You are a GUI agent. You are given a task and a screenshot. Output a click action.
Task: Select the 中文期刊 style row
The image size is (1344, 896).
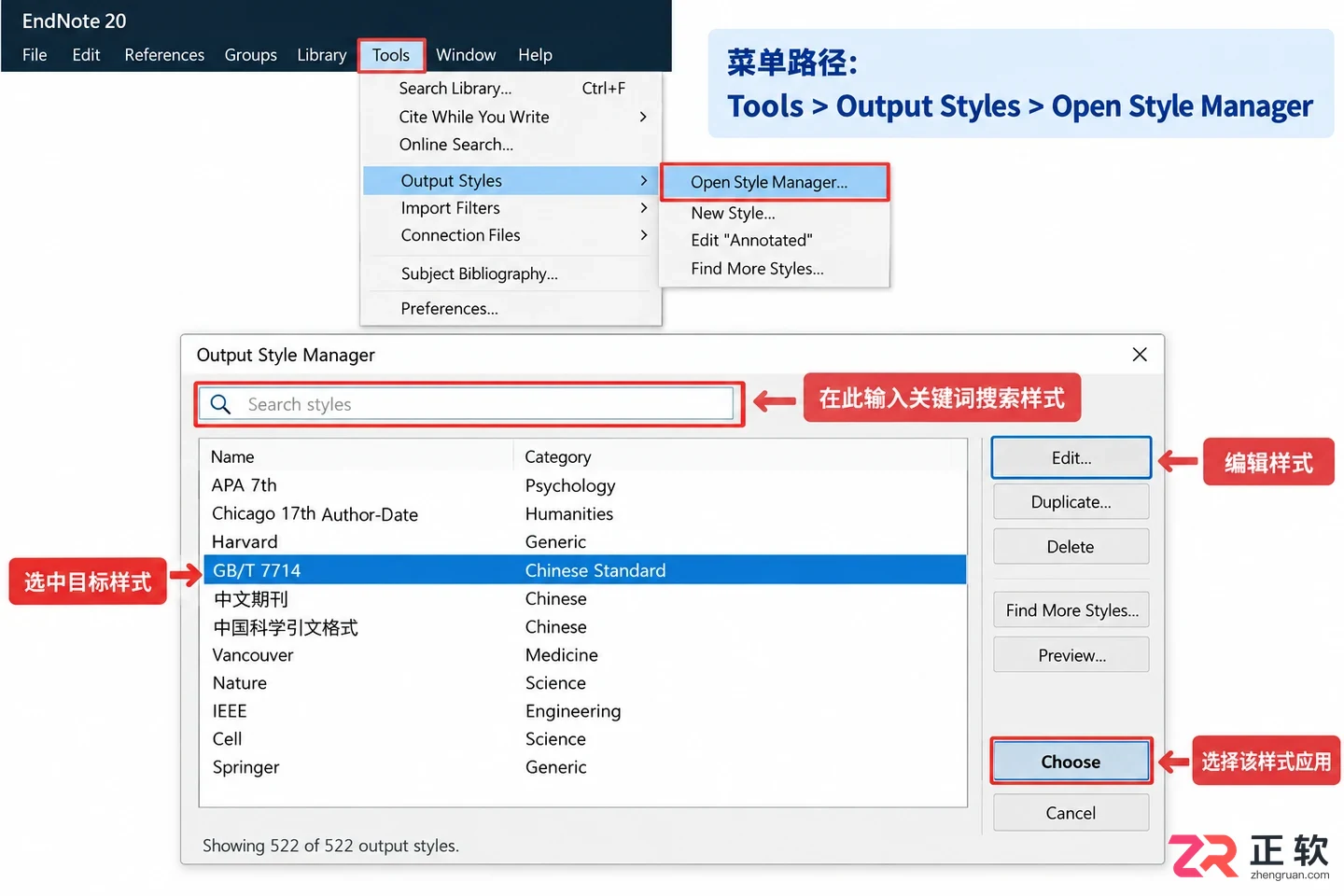pyautogui.click(x=584, y=598)
